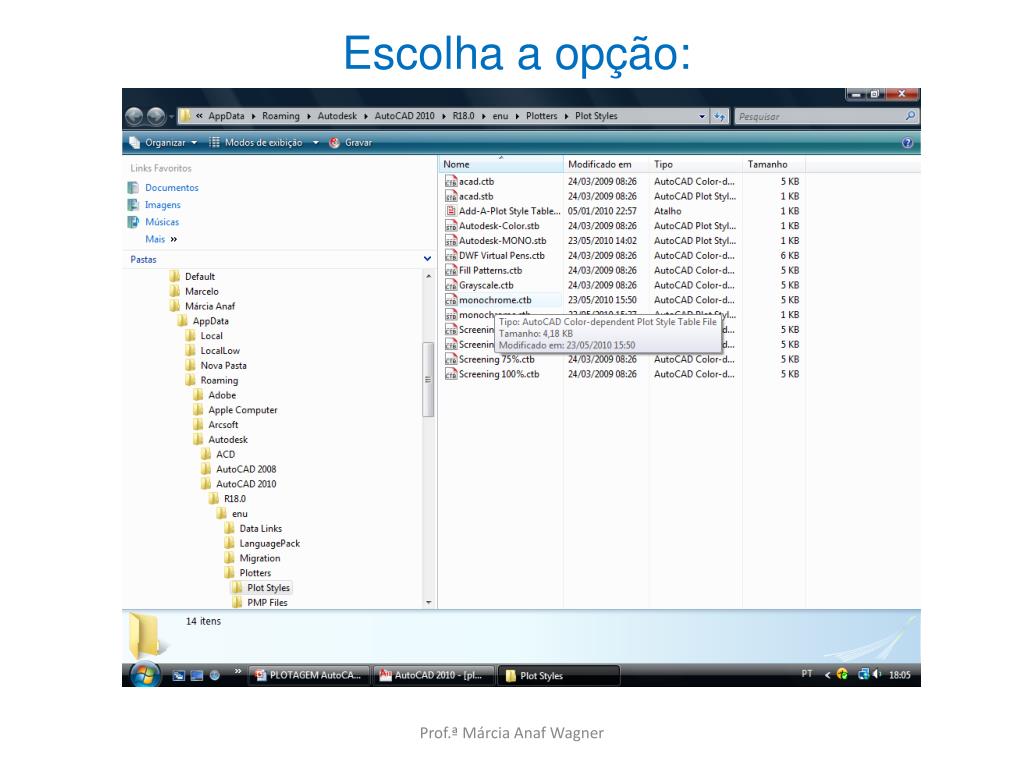
Task: Click the Gravar toolbar button
Action: [351, 142]
